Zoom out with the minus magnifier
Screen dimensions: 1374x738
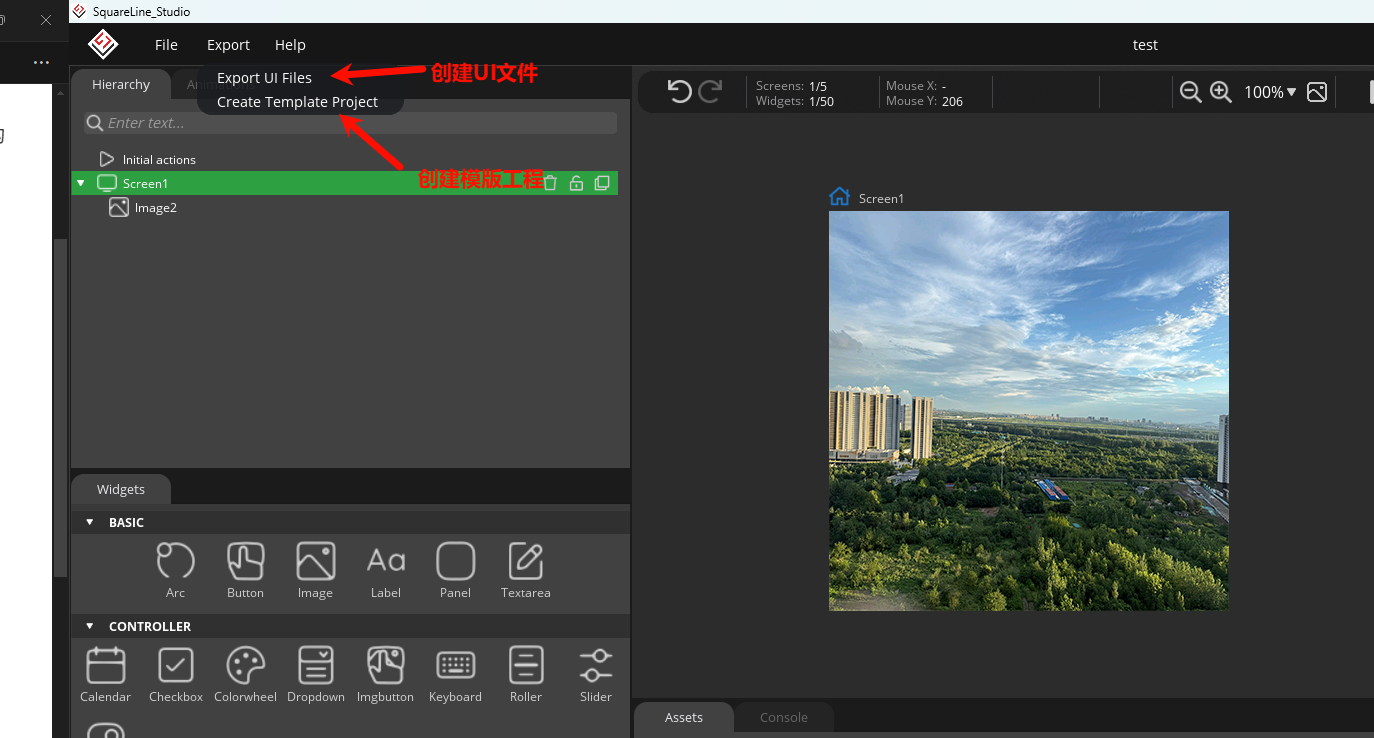[x=1190, y=92]
